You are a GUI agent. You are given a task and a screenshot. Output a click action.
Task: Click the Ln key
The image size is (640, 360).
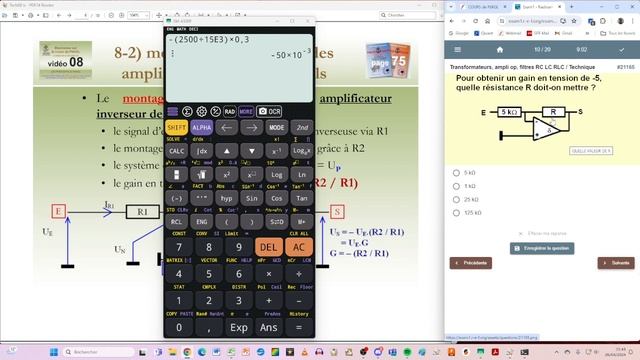(x=302, y=175)
